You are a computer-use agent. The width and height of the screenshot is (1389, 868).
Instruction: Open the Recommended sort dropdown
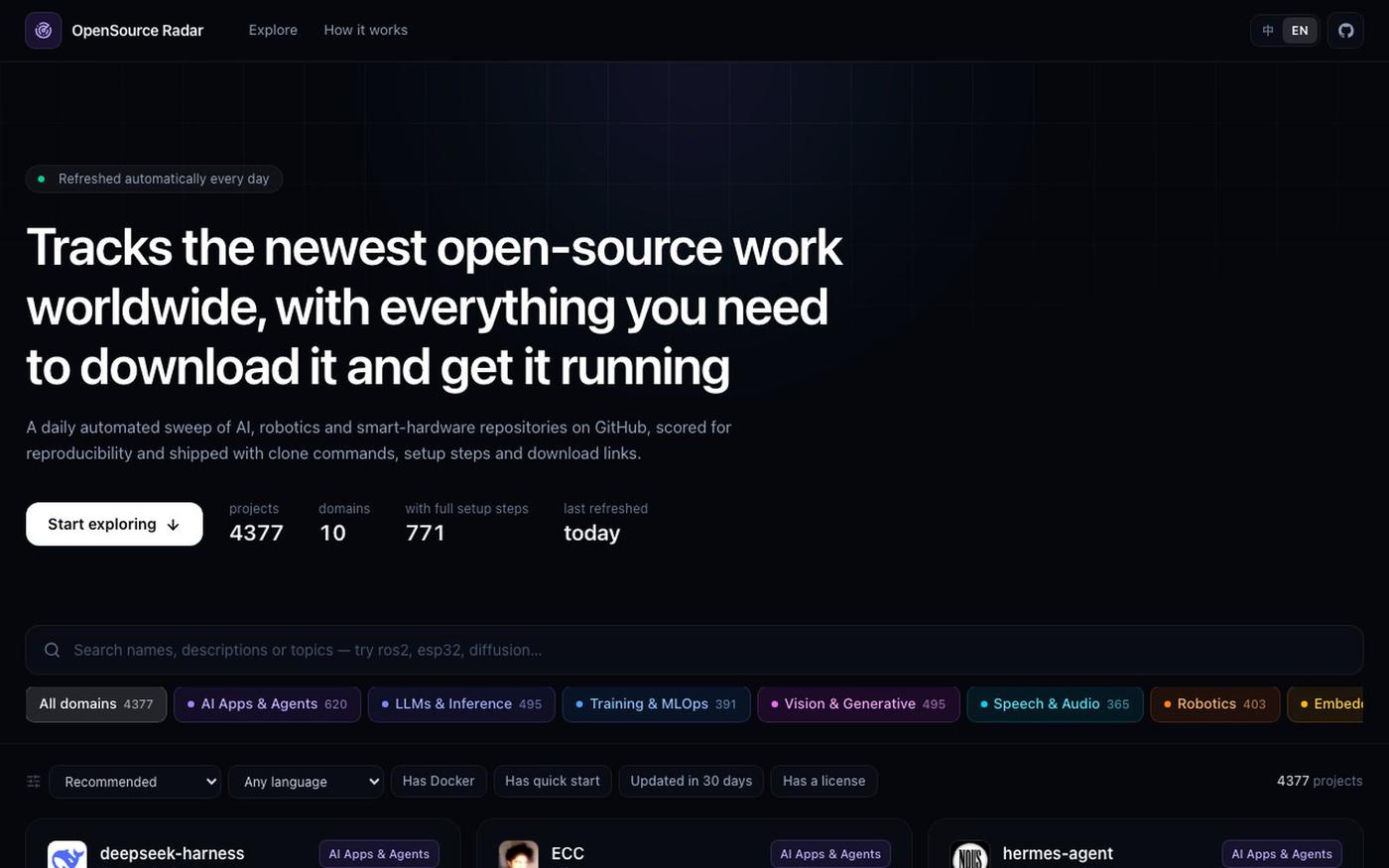[x=135, y=782]
